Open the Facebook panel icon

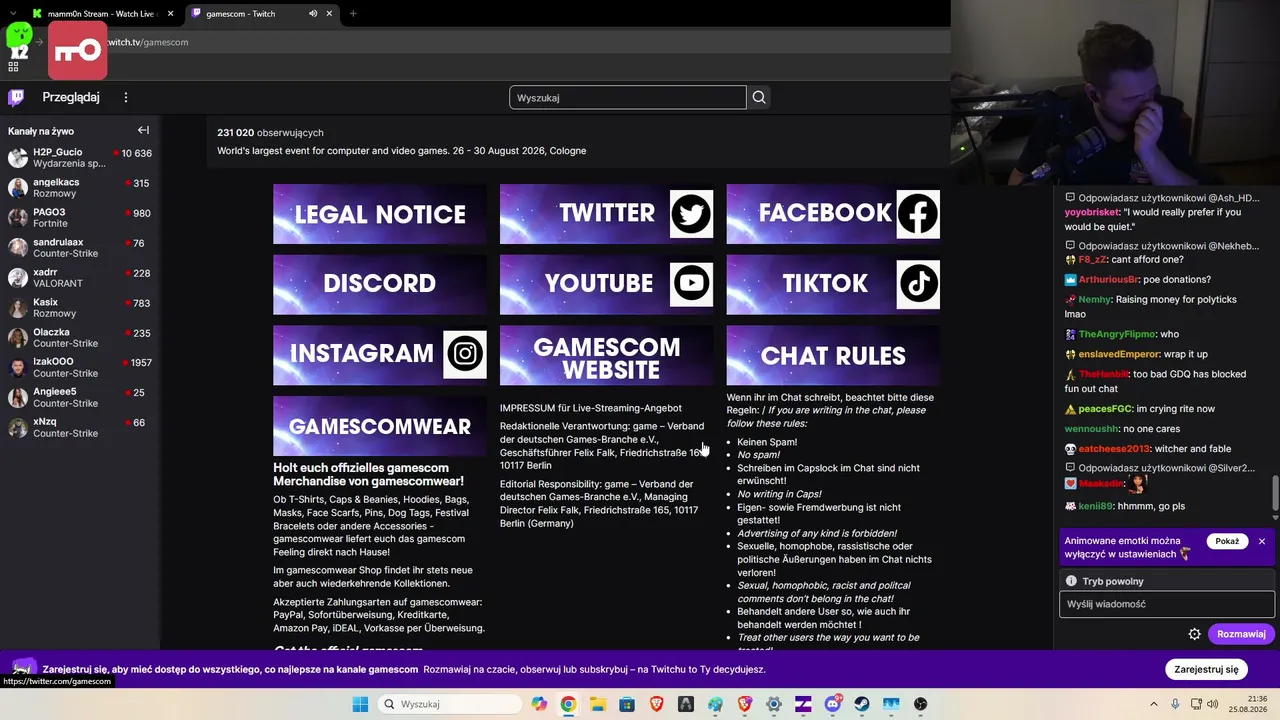[x=918, y=213]
